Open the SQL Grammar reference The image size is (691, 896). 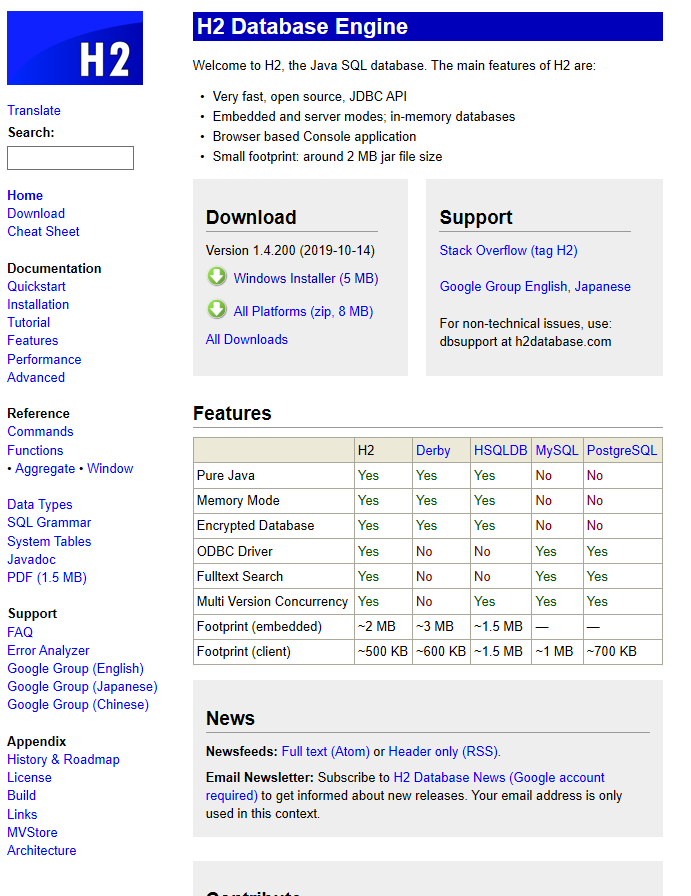pyautogui.click(x=49, y=522)
